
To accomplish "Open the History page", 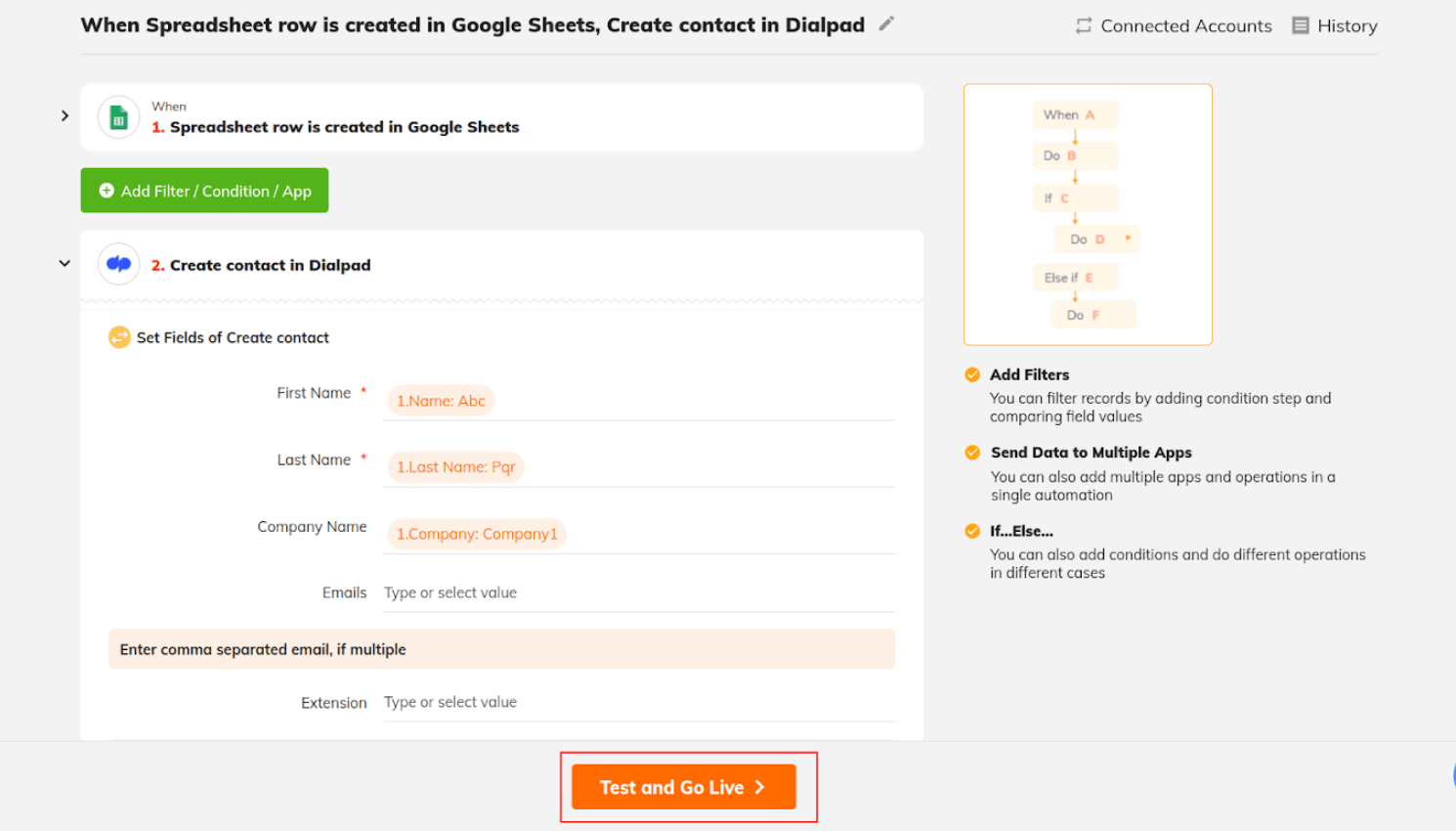I will click(x=1347, y=26).
